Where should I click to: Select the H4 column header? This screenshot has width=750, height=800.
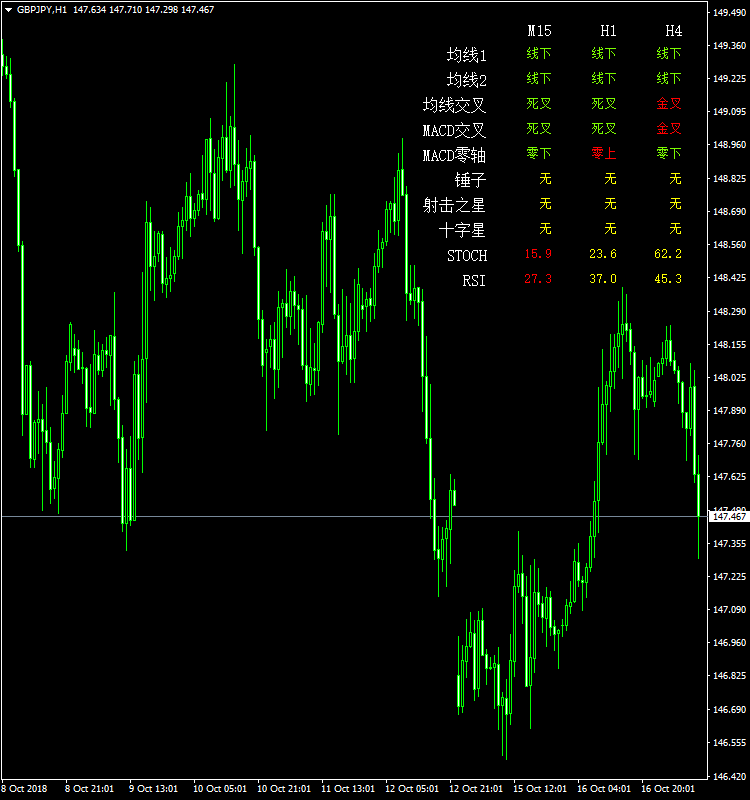[673, 31]
